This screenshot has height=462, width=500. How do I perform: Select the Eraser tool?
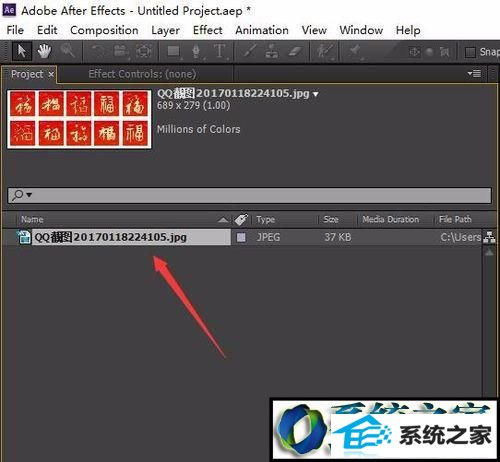295,52
